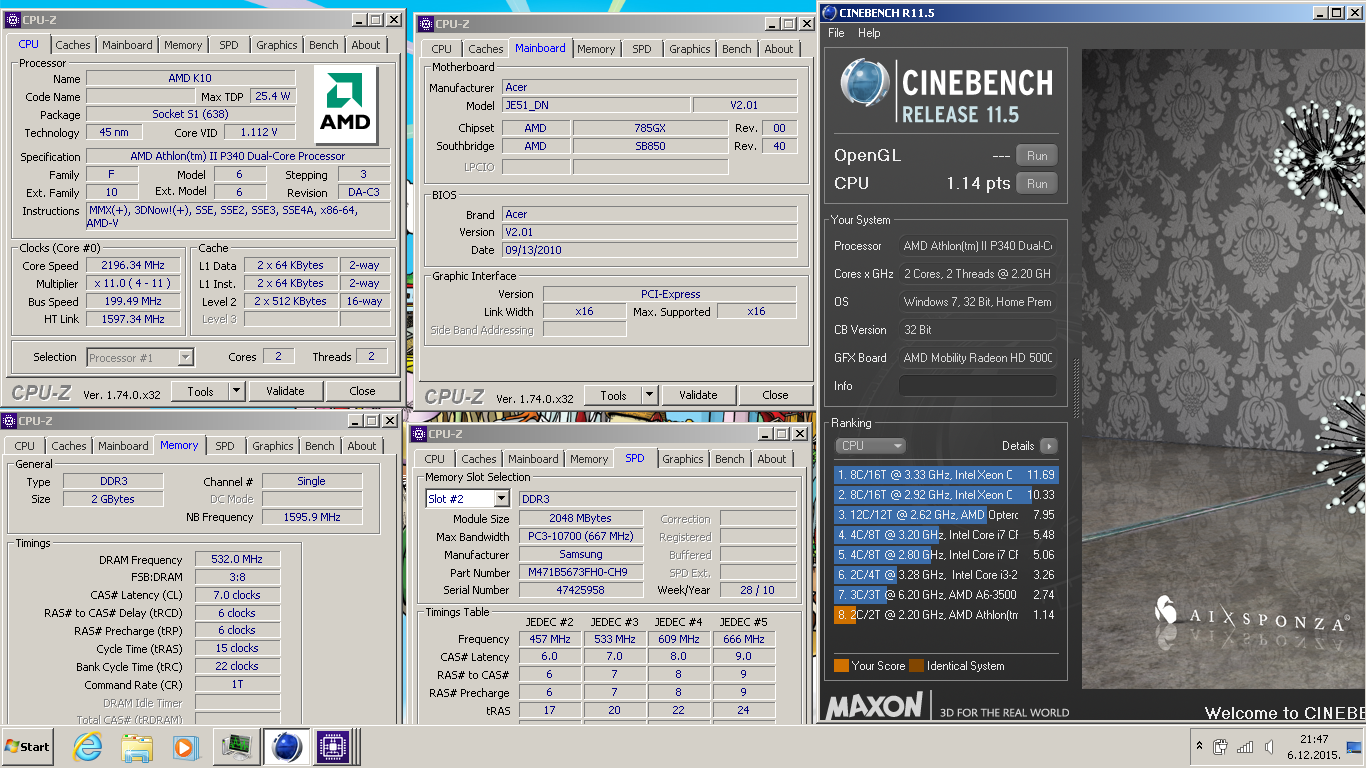The width and height of the screenshot is (1366, 768).
Task: Click the Cinebench sphere logo
Action: point(865,83)
